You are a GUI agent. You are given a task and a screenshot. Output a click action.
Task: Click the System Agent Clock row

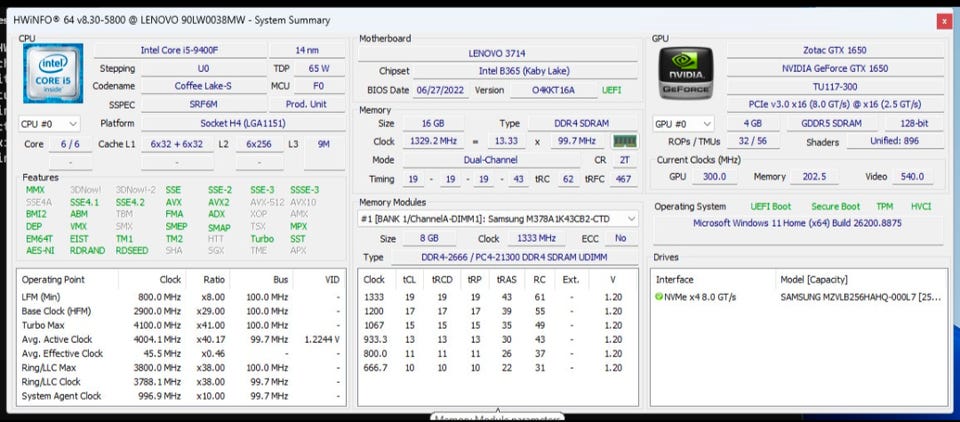pyautogui.click(x=181, y=396)
